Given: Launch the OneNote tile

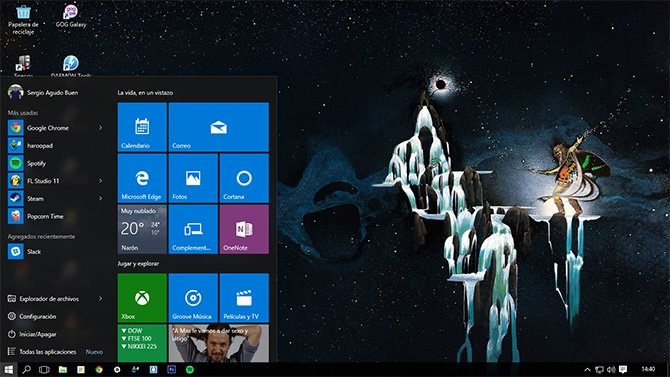Looking at the screenshot, I should 244,229.
